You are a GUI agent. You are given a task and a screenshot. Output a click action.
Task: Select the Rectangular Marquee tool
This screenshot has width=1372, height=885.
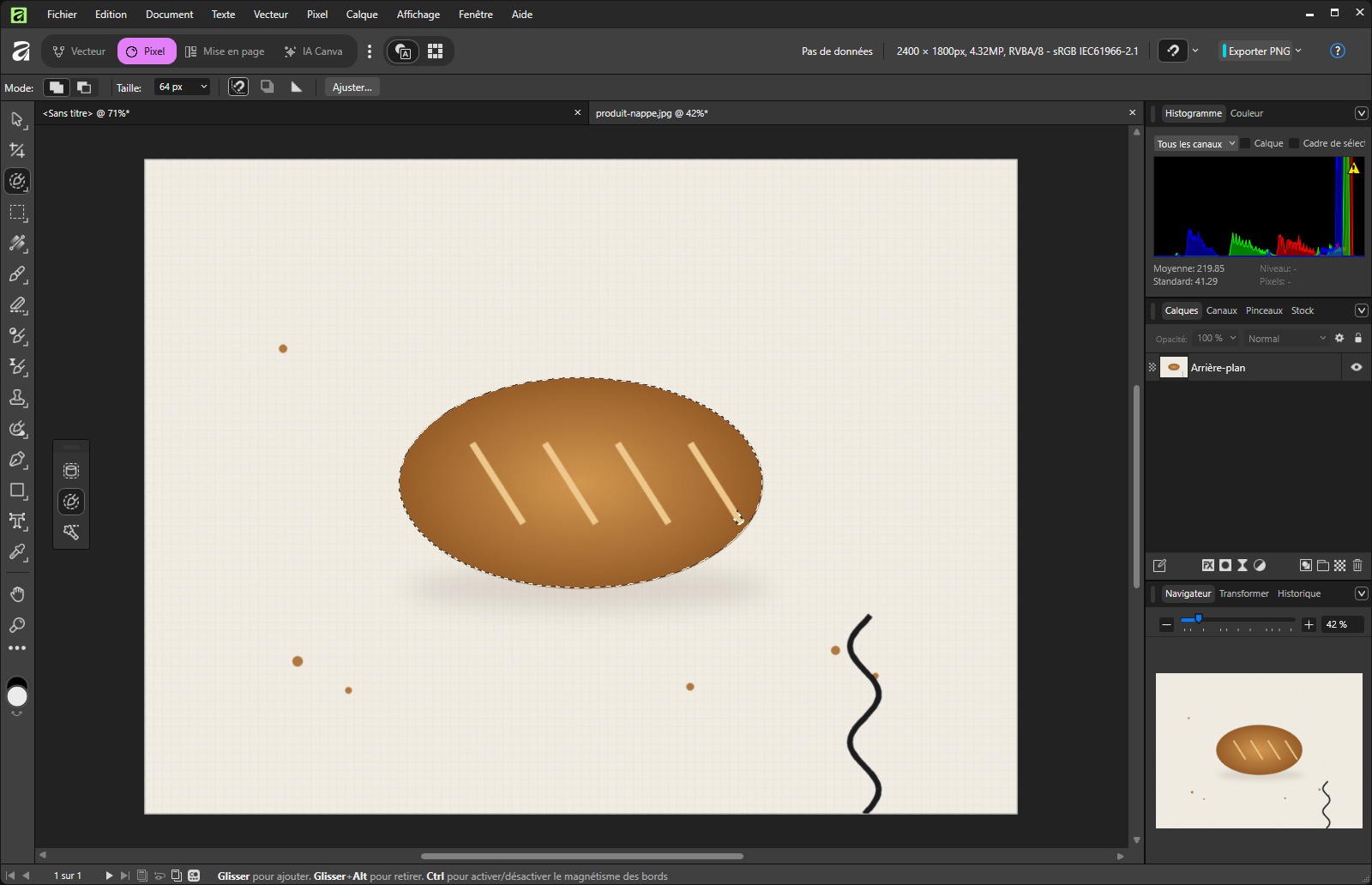[17, 212]
